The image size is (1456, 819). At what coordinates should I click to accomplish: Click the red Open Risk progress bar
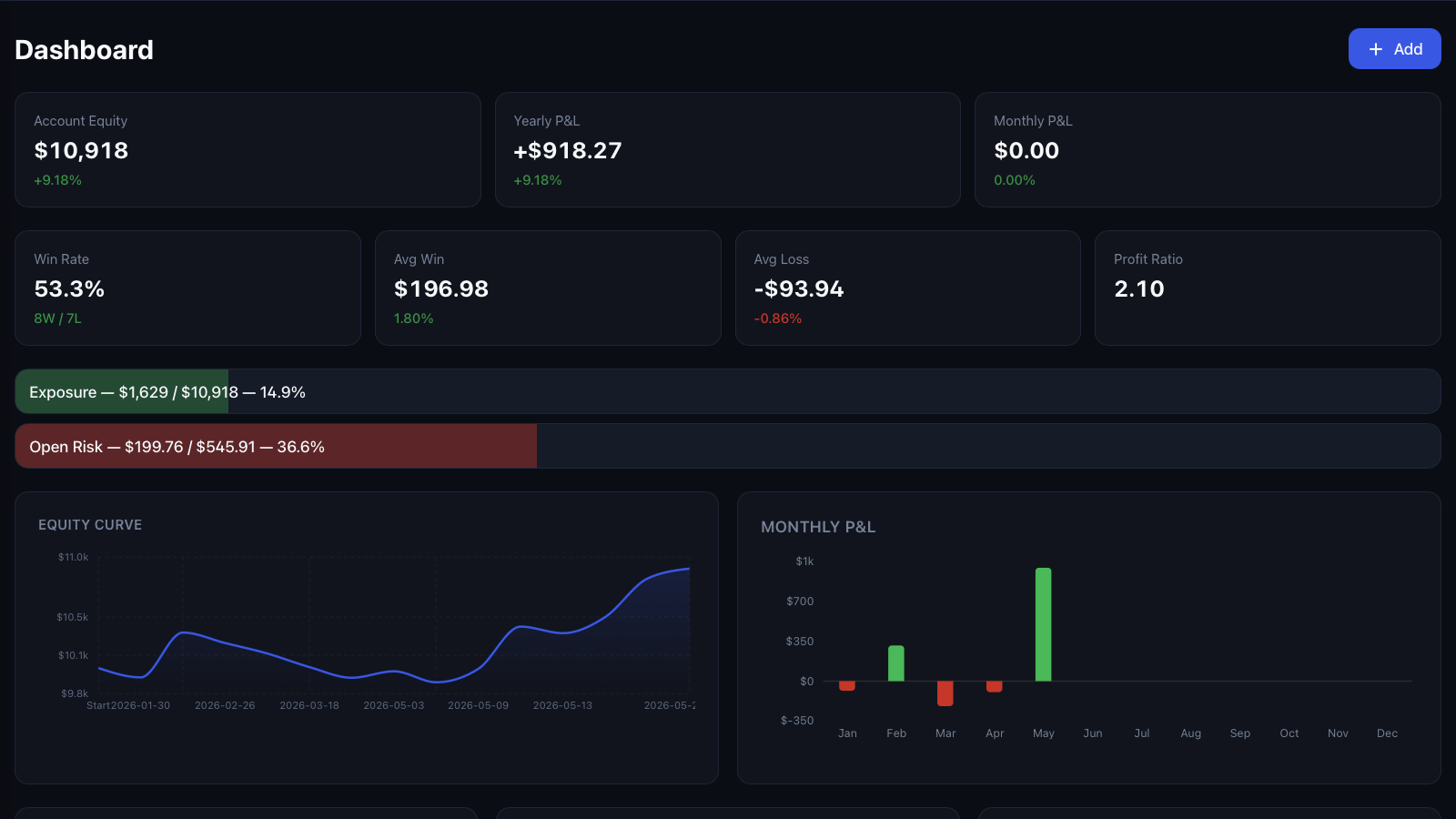pyautogui.click(x=276, y=446)
